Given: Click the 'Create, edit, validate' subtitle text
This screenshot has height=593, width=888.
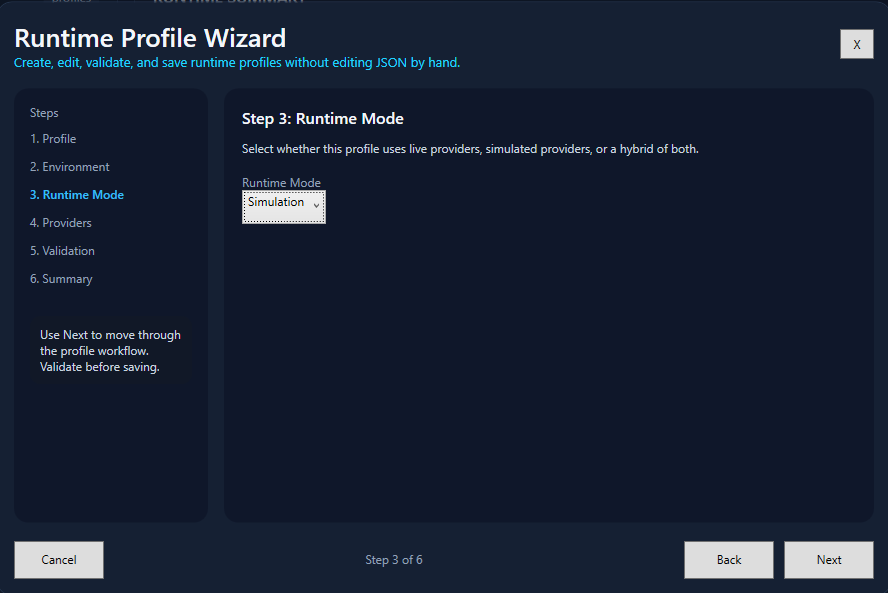Looking at the screenshot, I should point(237,63).
